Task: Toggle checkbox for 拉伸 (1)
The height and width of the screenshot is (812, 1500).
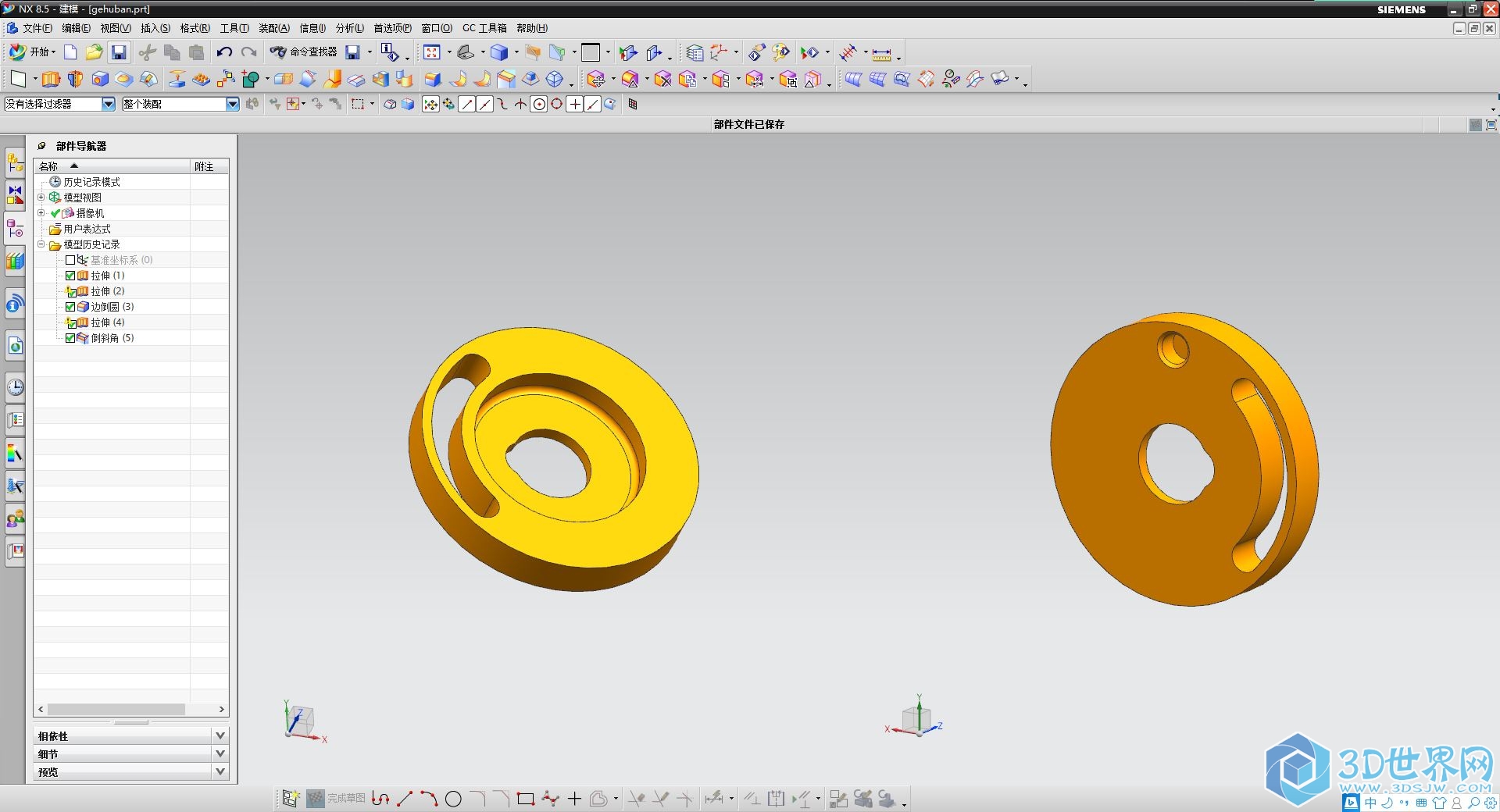Action: (70, 276)
